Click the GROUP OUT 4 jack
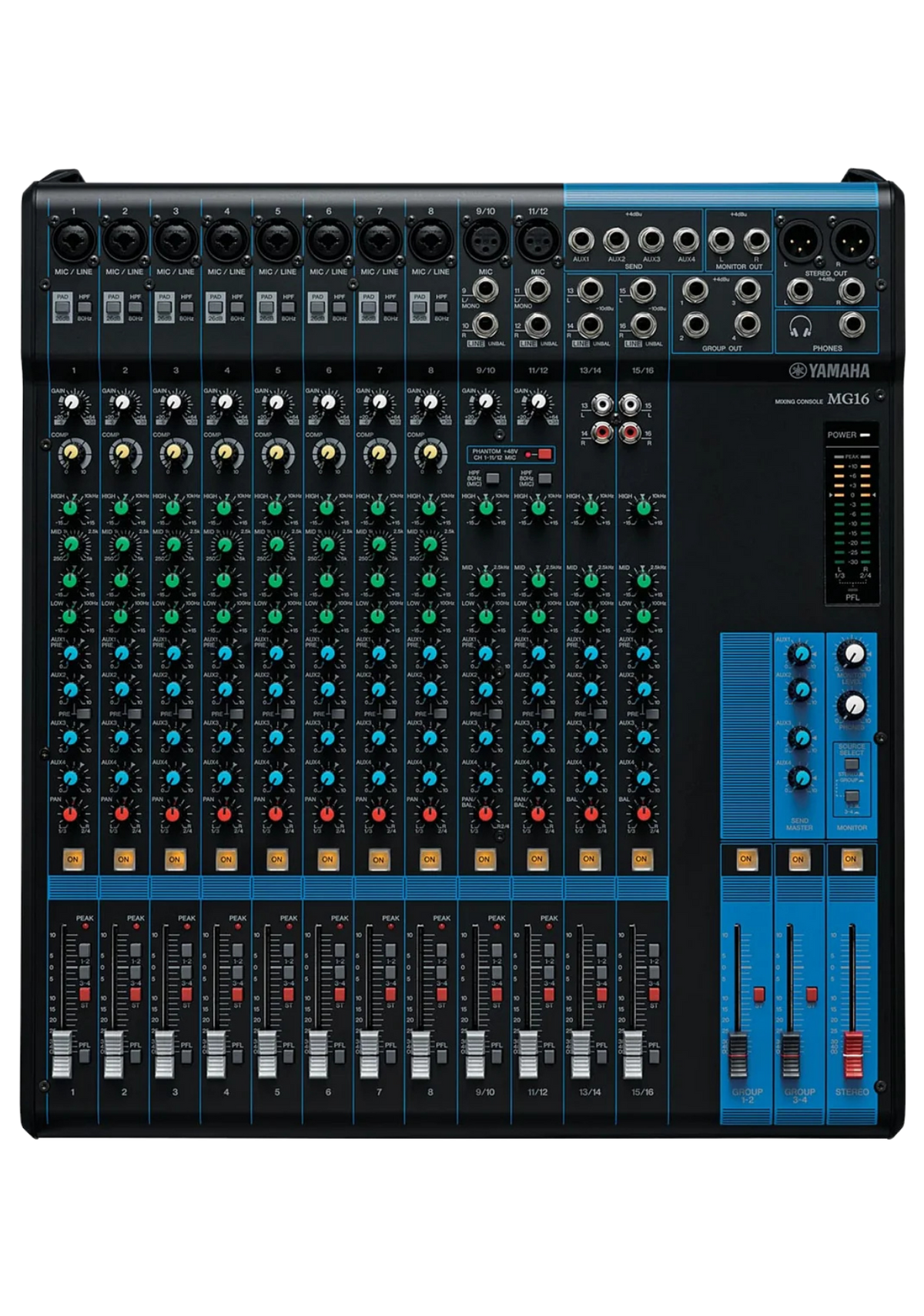This screenshot has width=924, height=1316. point(747,324)
